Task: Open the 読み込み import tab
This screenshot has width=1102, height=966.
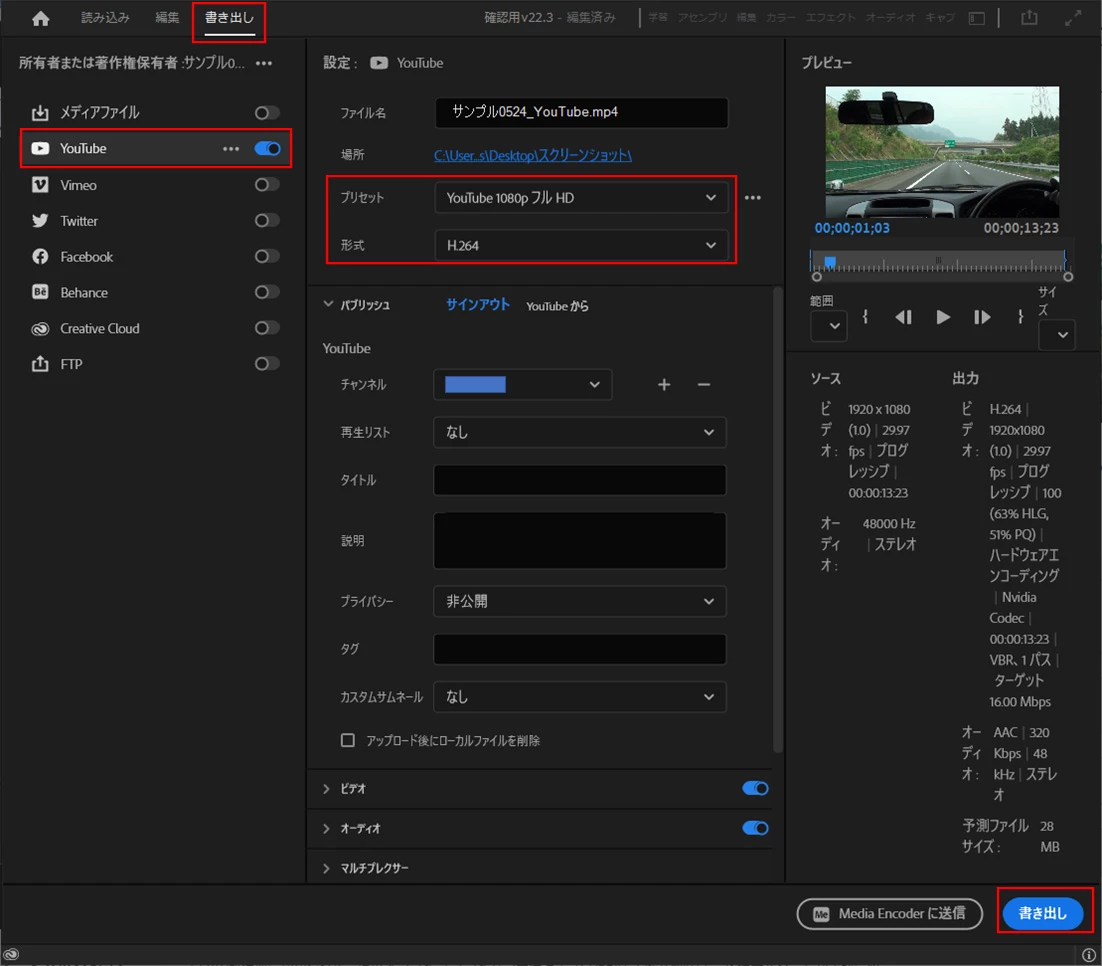Action: [105, 18]
